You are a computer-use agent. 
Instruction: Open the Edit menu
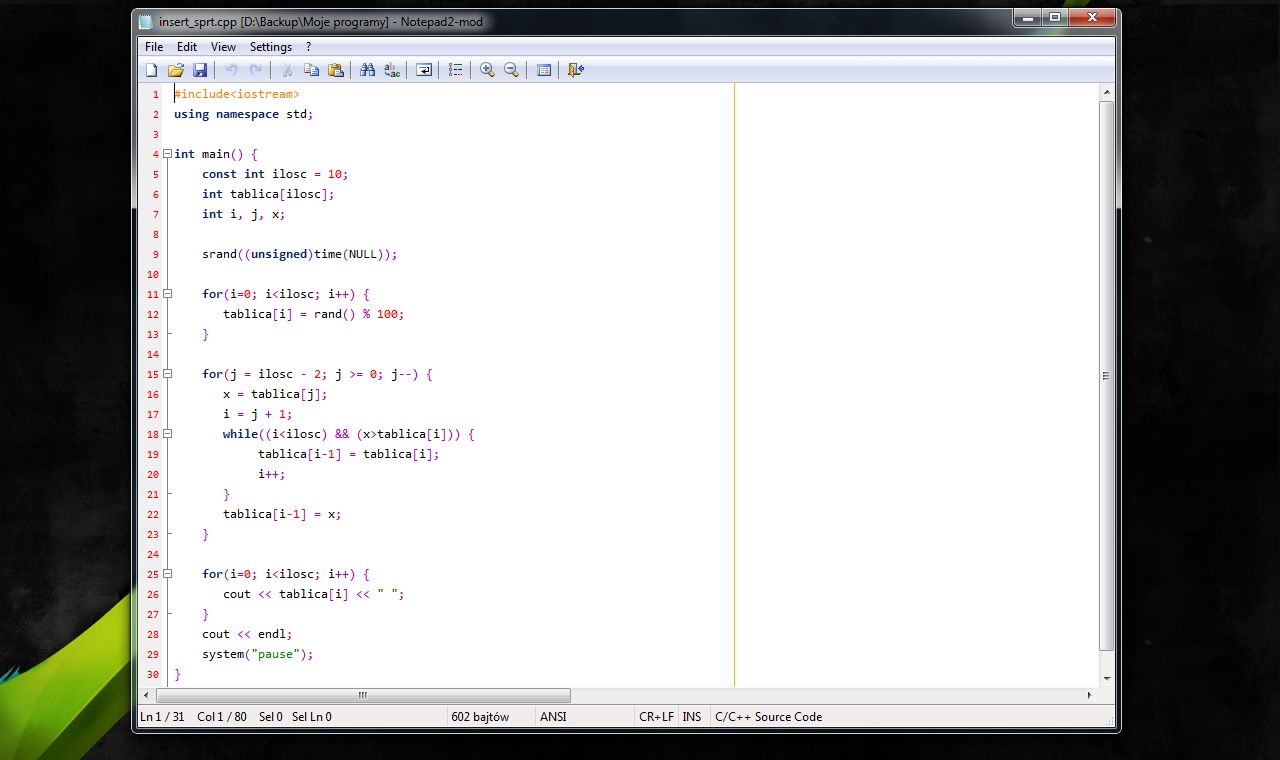tap(186, 46)
